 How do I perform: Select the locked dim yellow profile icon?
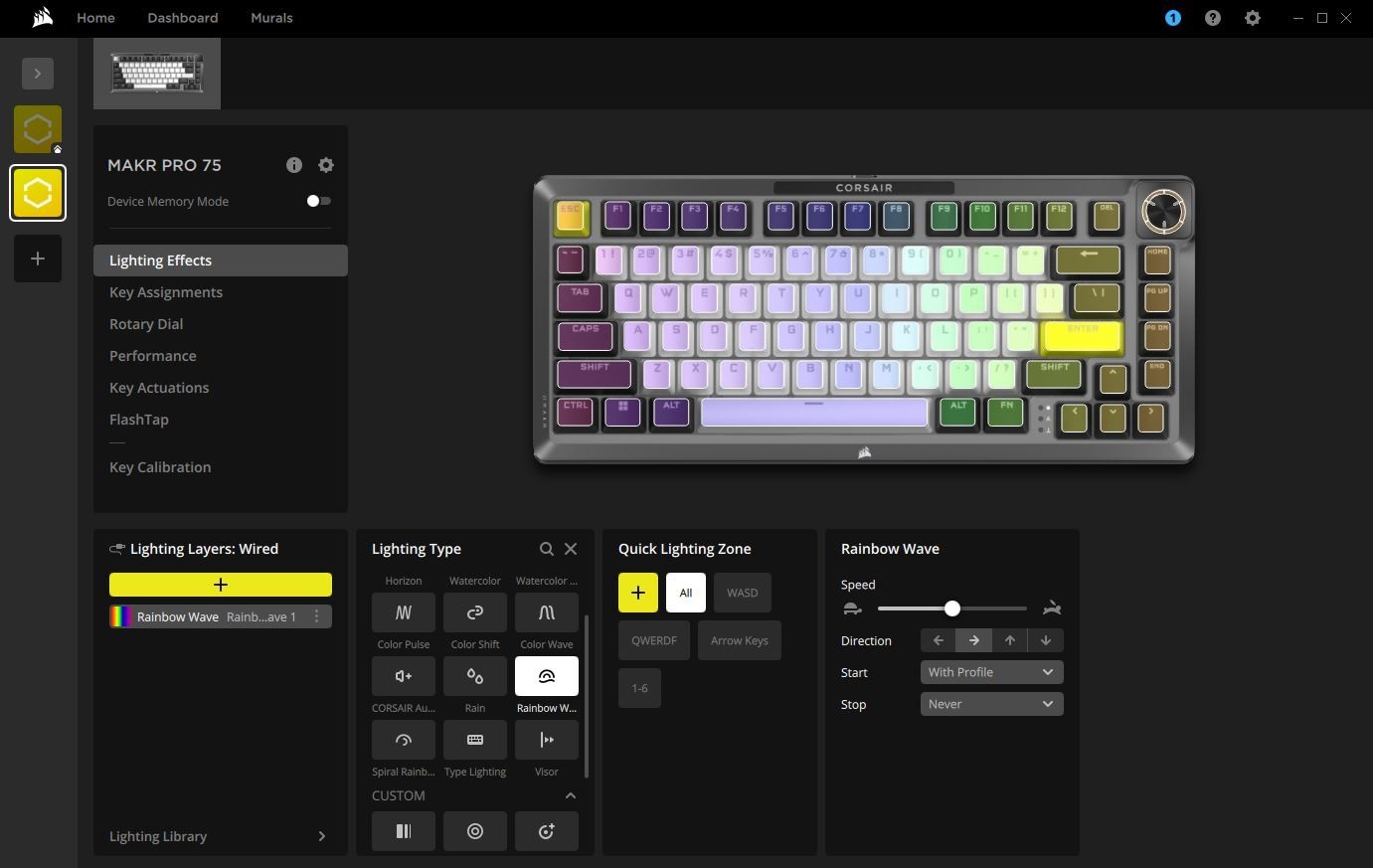[x=38, y=129]
